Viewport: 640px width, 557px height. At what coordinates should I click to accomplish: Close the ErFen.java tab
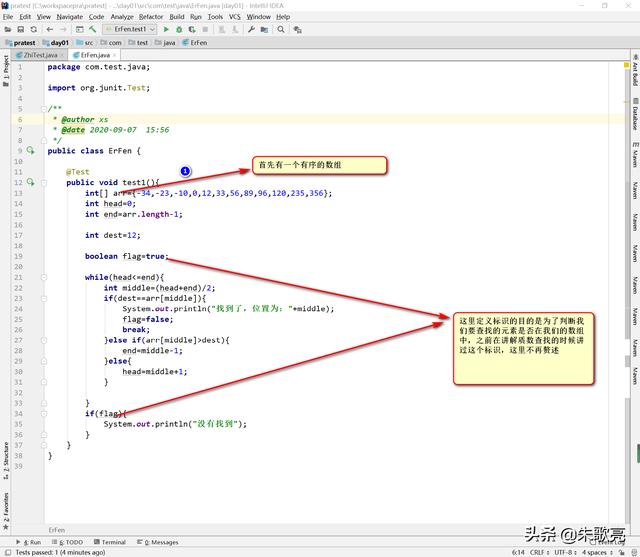point(115,55)
